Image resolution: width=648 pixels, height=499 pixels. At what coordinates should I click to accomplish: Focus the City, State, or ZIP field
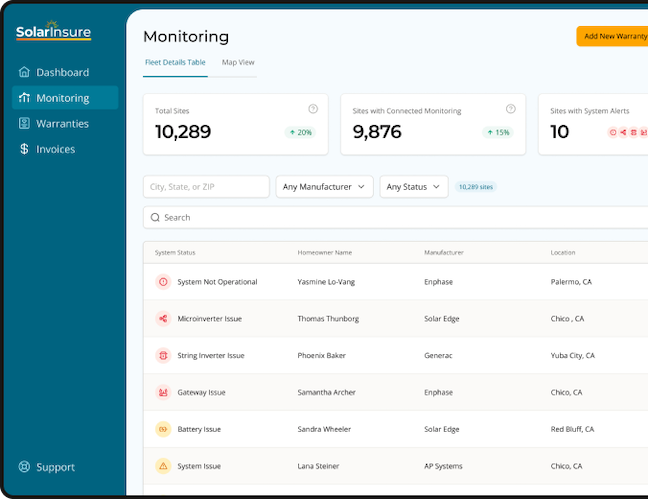tap(206, 186)
